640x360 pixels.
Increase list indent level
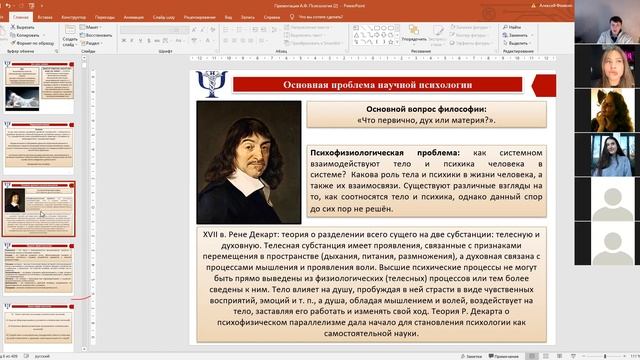(263, 30)
